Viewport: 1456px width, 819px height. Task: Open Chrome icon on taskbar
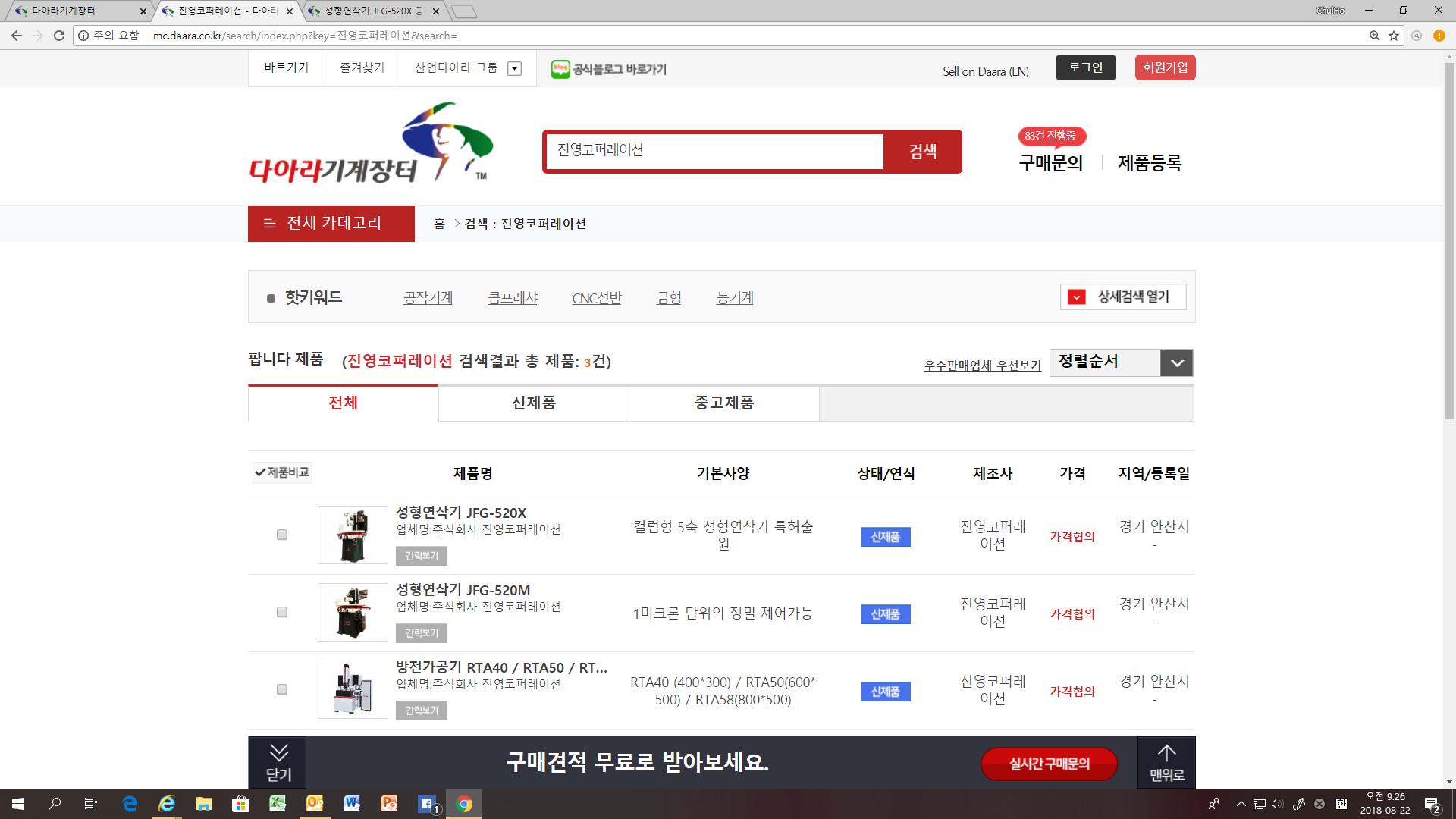tap(464, 804)
